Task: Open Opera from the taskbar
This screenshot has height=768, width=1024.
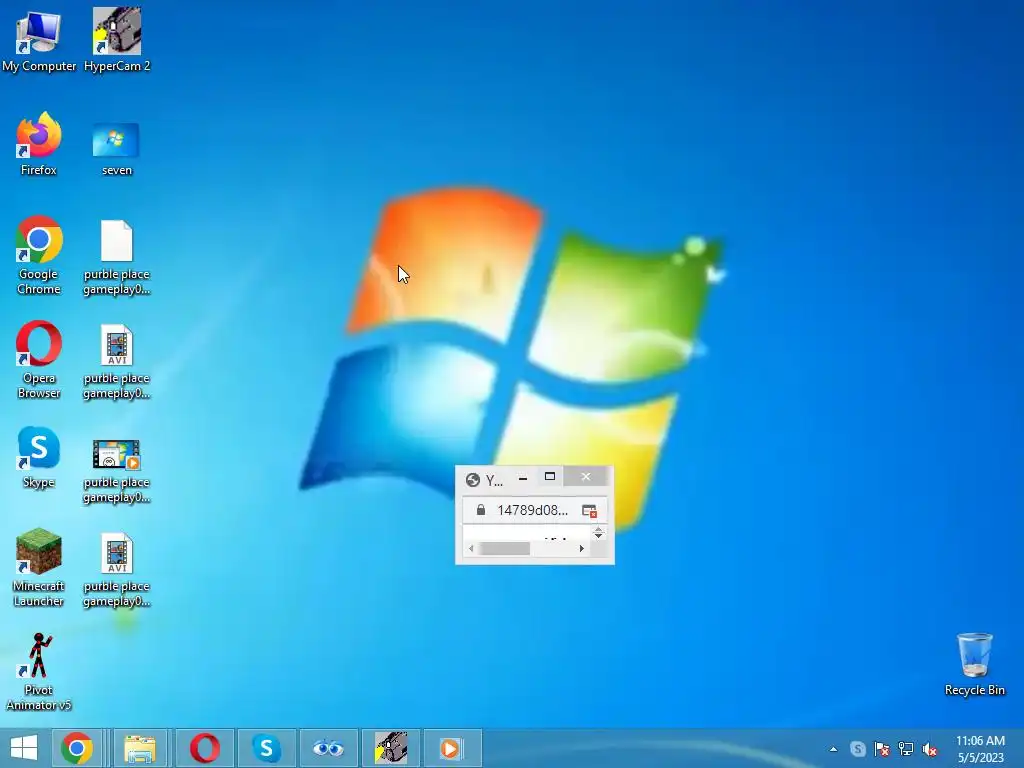Action: point(204,748)
